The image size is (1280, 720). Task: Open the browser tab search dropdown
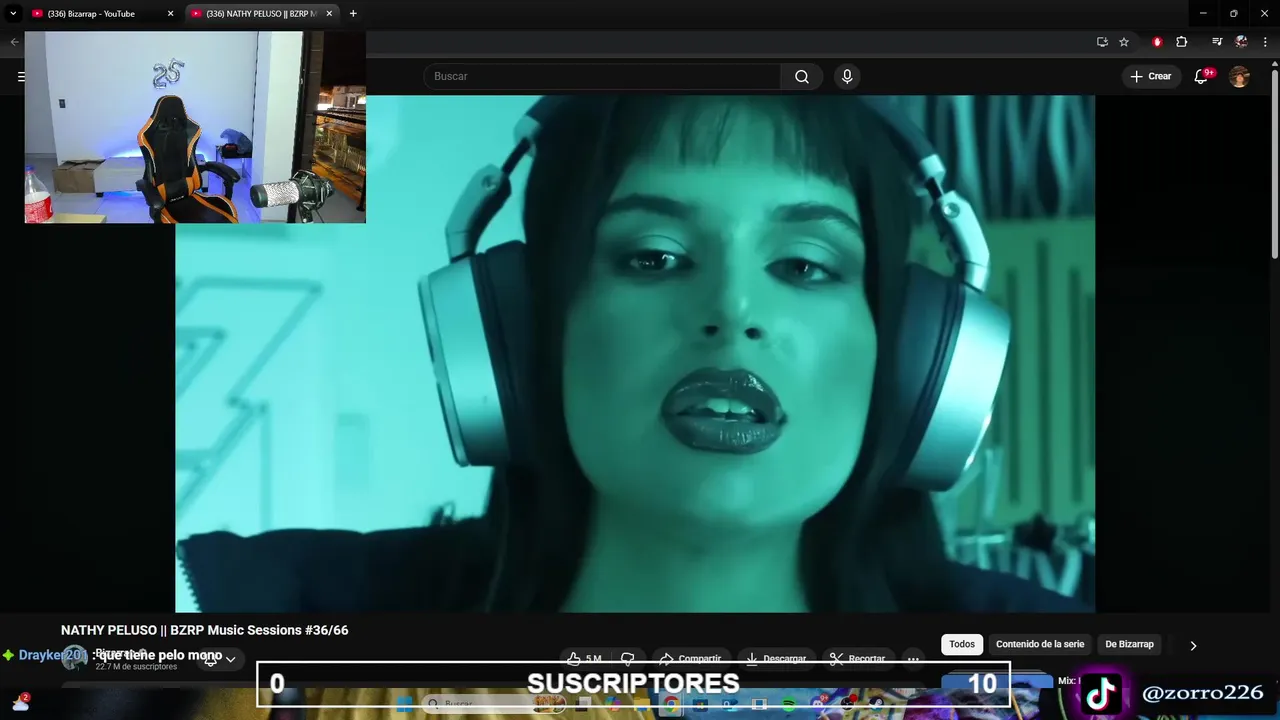(13, 13)
